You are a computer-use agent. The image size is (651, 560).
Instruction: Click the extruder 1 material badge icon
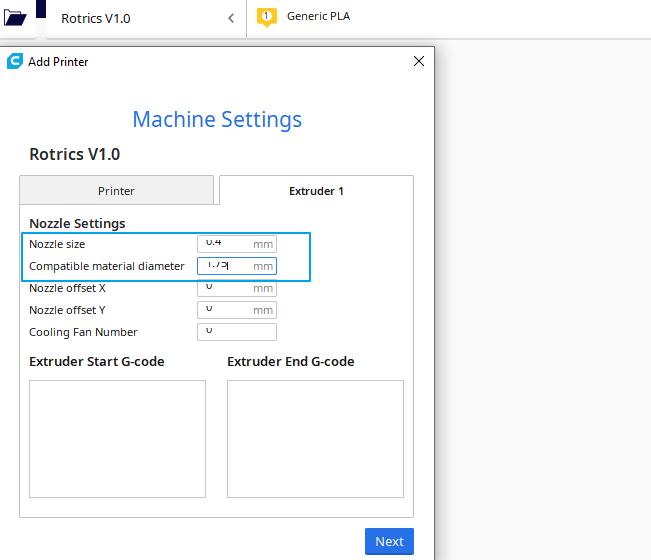coord(267,17)
